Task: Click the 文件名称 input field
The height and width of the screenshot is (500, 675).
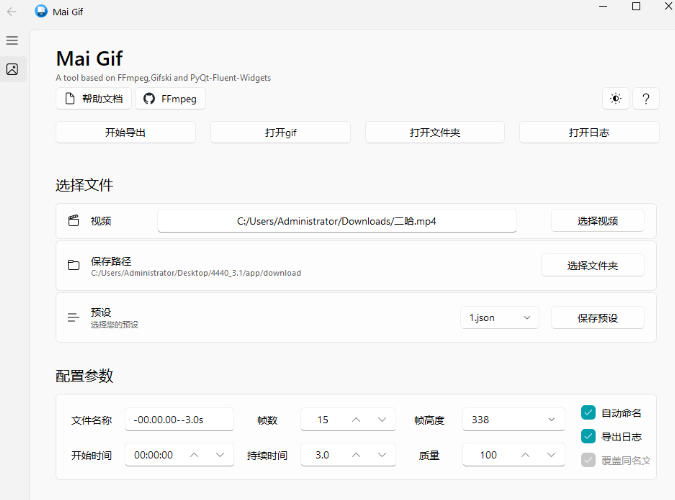Action: [179, 420]
